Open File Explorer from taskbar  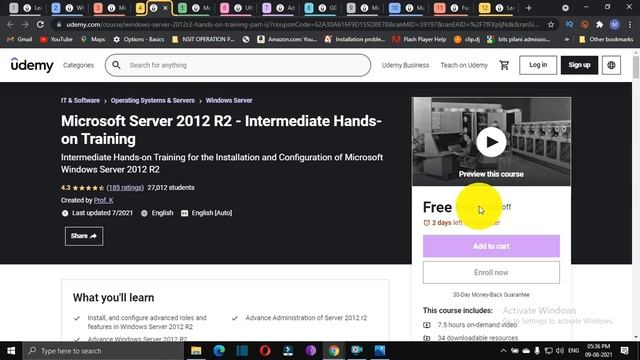click(x=196, y=351)
